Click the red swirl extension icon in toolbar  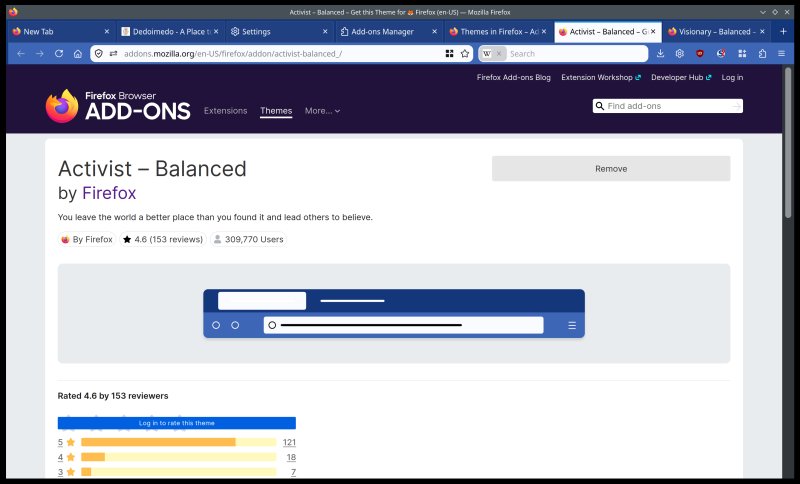[721, 54]
